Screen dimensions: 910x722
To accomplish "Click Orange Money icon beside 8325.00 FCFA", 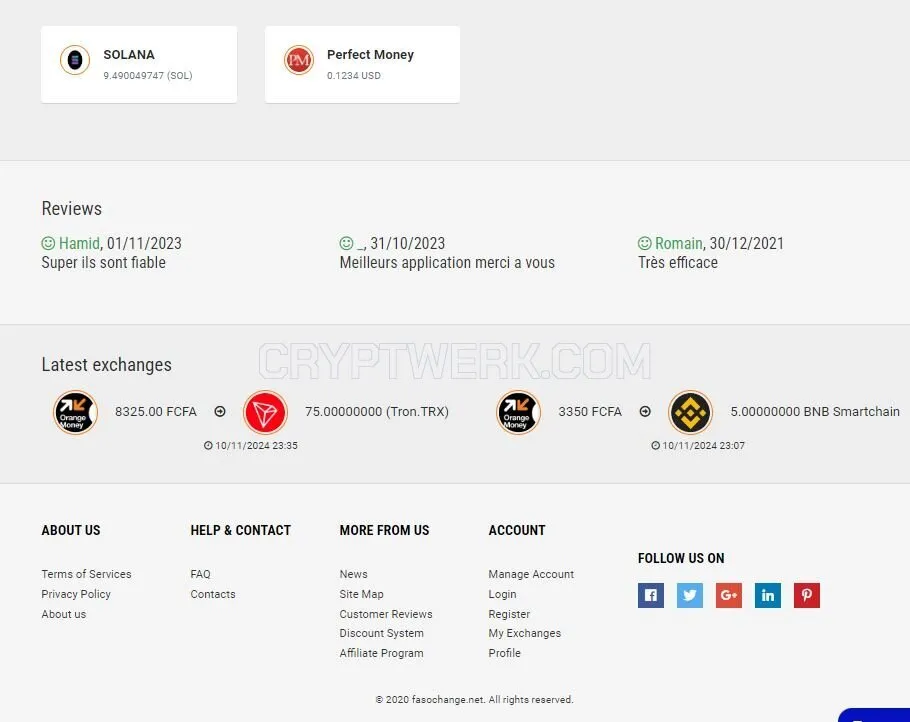I will tap(75, 412).
